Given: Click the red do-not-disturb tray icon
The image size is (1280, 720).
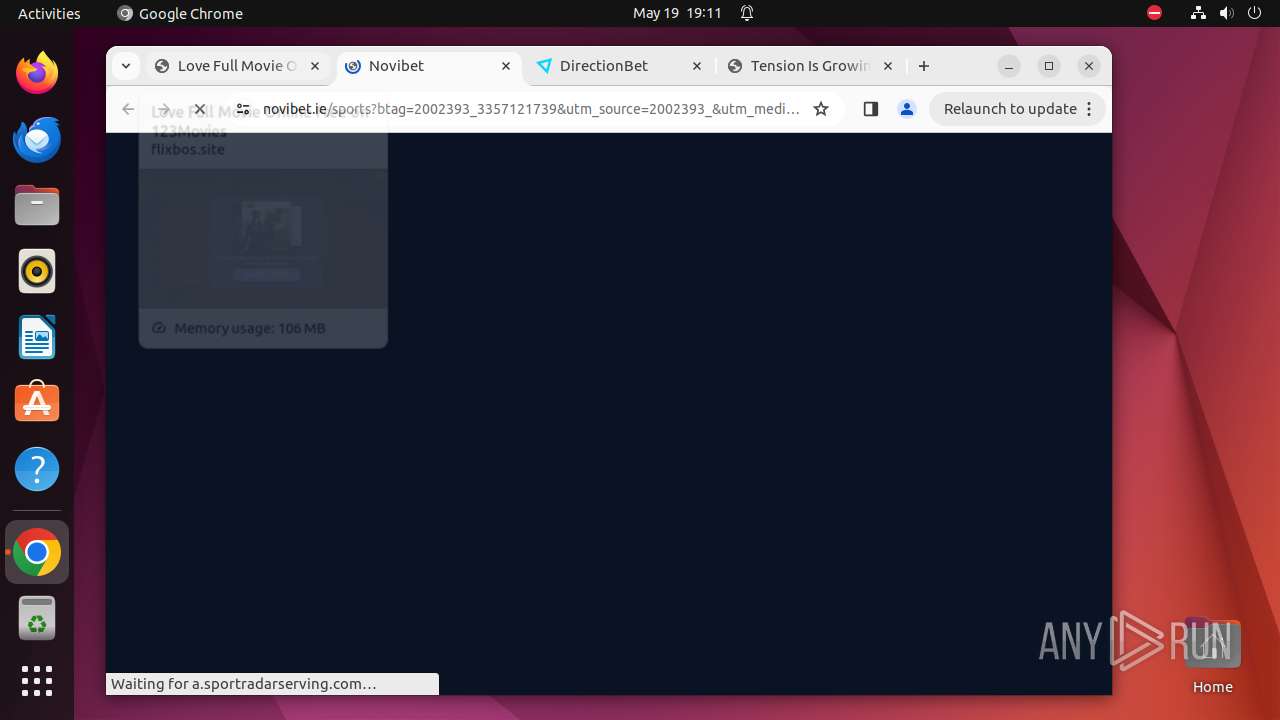Looking at the screenshot, I should coord(1154,13).
